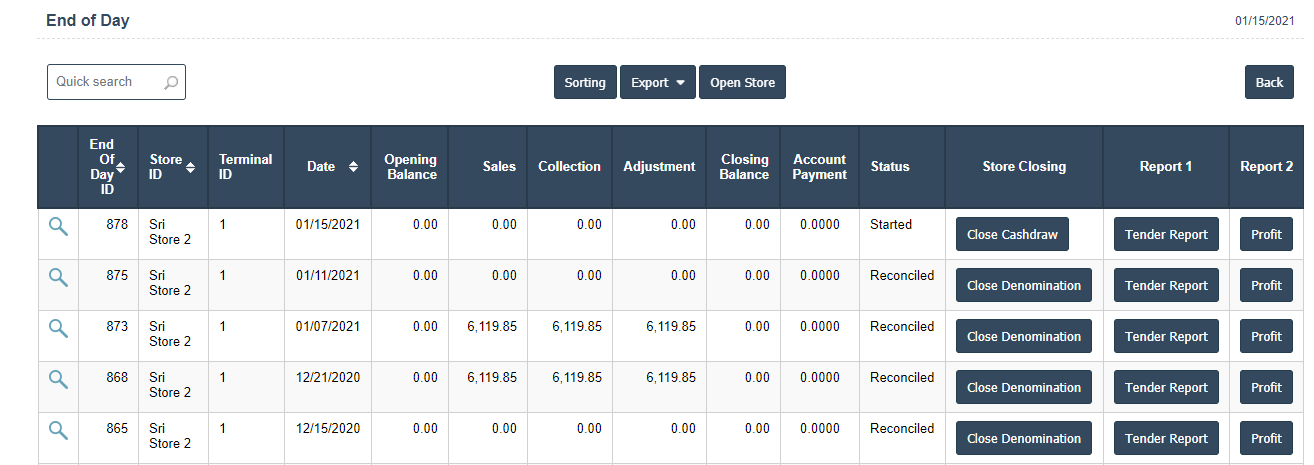Click Tender Report for 12/15/2020 row
1314x465 pixels.
(x=1166, y=439)
